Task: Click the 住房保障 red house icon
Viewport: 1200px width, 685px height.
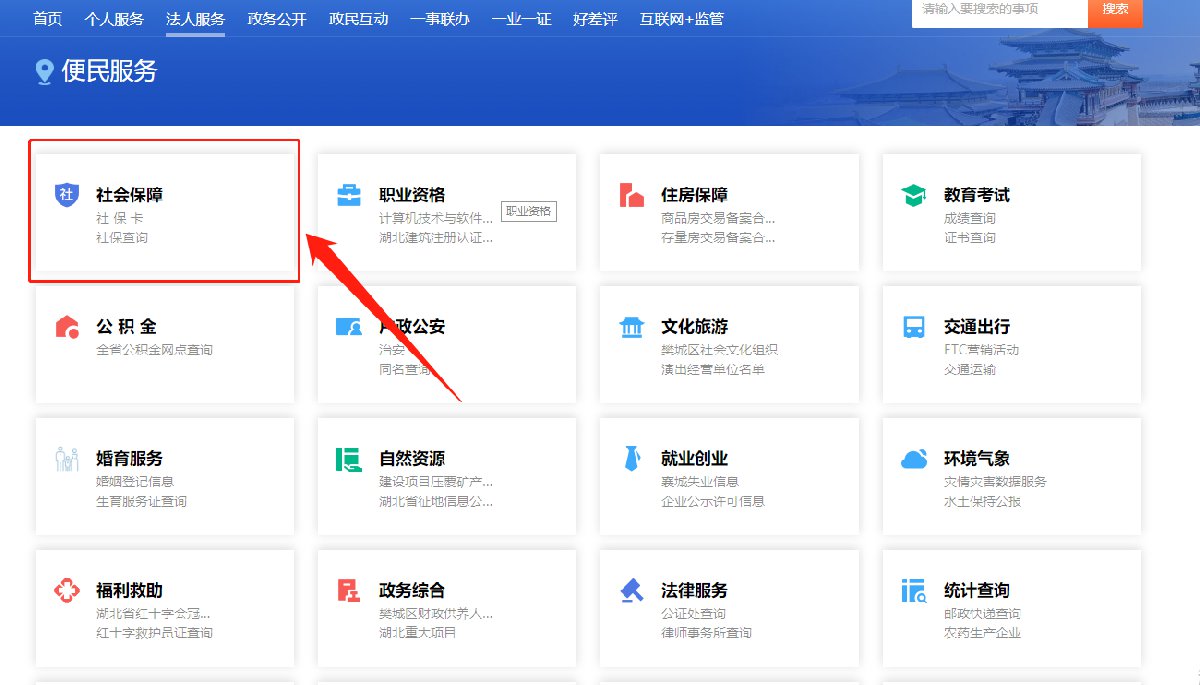Action: [x=631, y=195]
